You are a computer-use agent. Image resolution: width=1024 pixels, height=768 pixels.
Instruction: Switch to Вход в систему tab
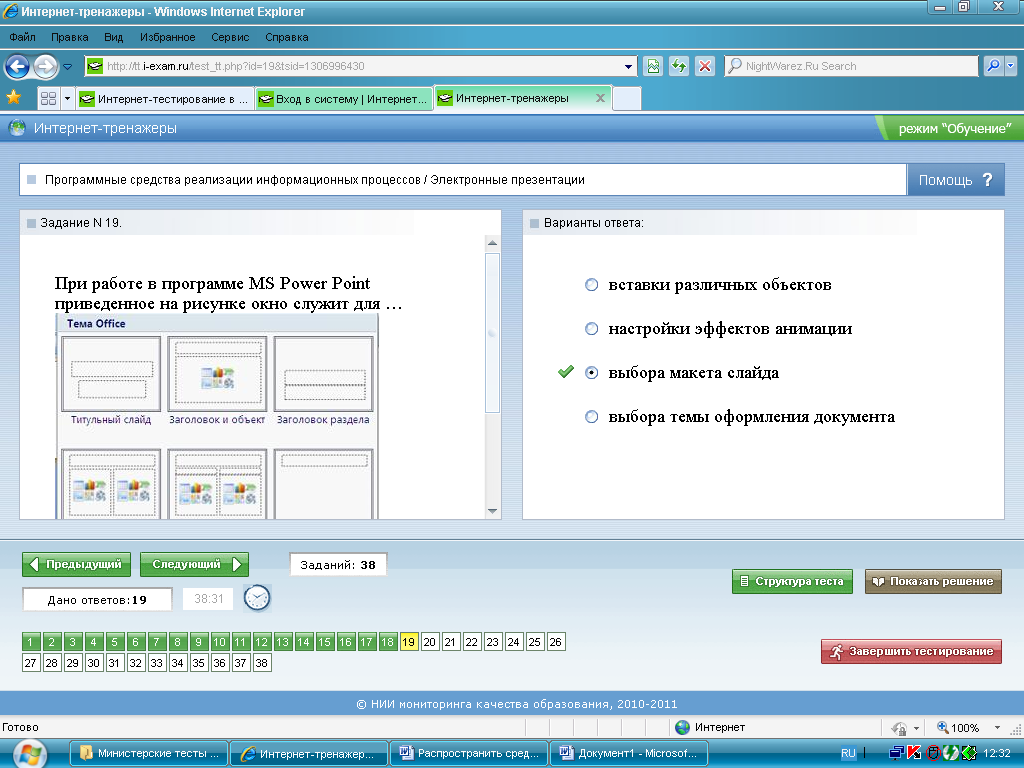pyautogui.click(x=344, y=99)
